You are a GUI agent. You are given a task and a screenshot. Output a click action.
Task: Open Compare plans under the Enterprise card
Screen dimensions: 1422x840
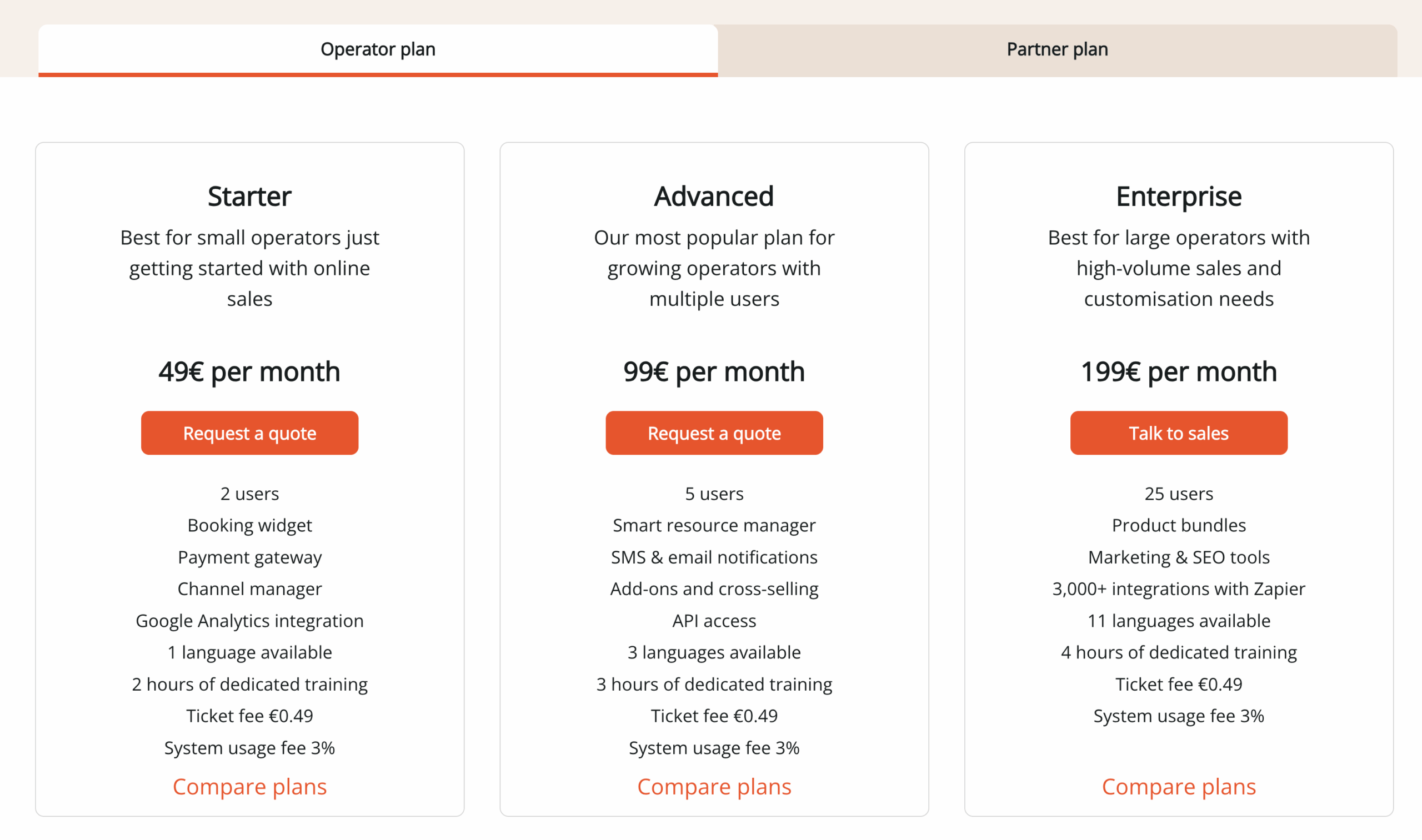1179,786
